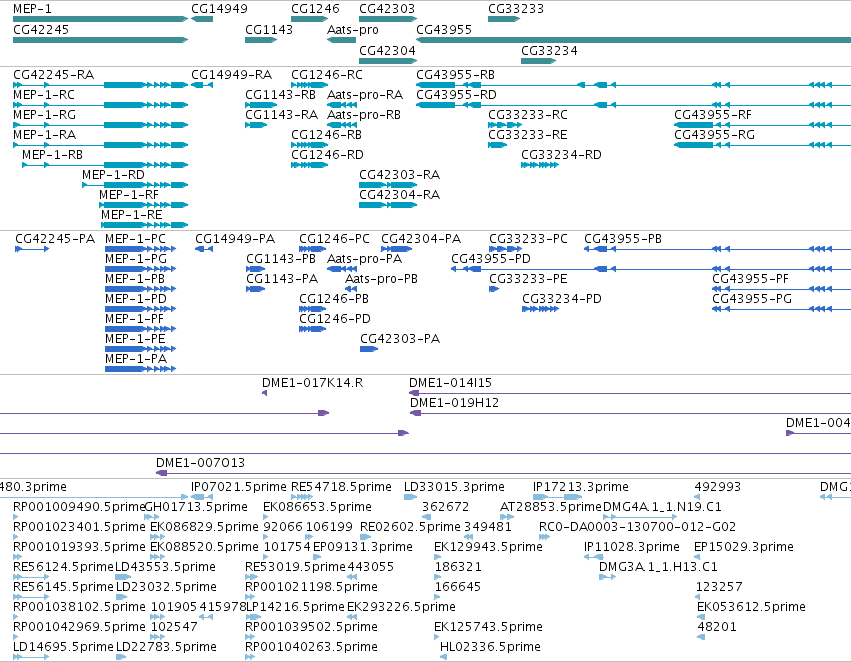Open the Aats-pro-RA transcript
This screenshot has width=851, height=662.
pyautogui.click(x=342, y=105)
